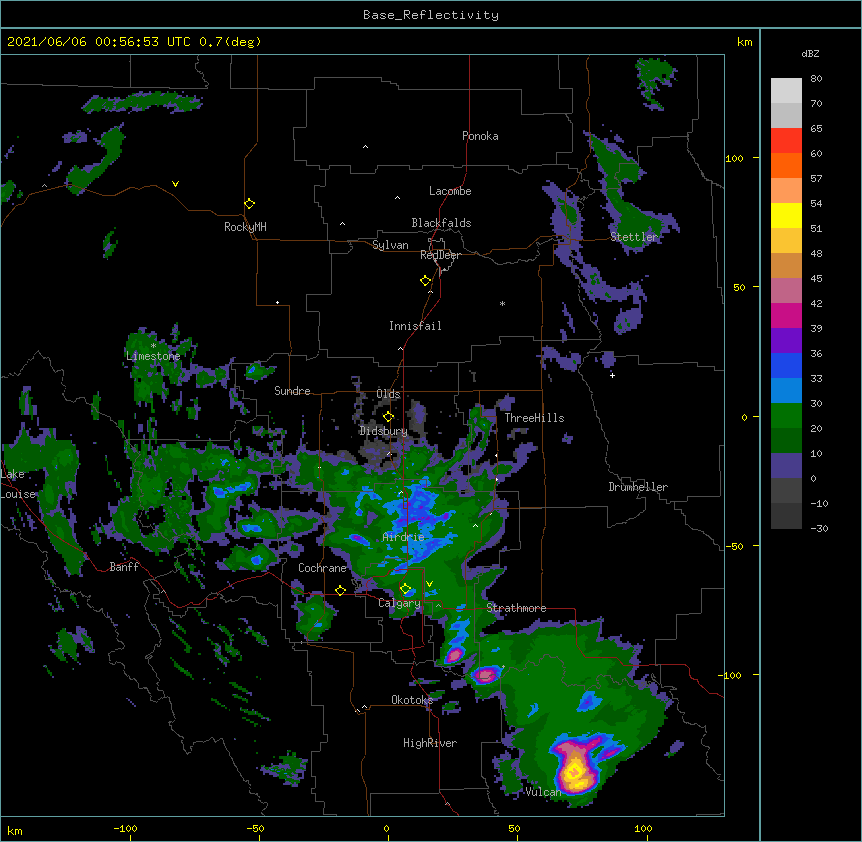Click the 2021/06/06 00:56:53 UTC timestamp
This screenshot has width=862, height=842.
[x=98, y=42]
